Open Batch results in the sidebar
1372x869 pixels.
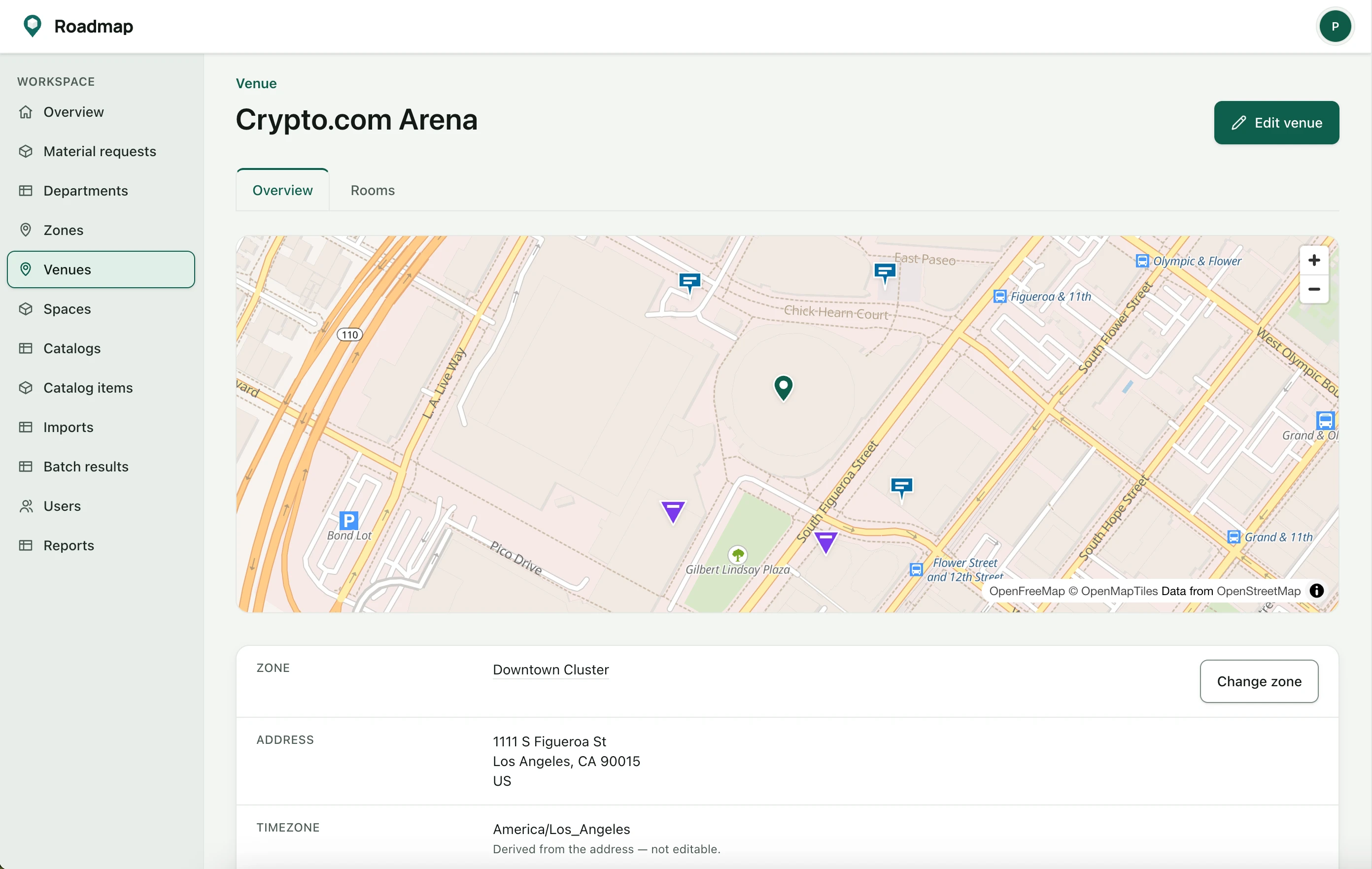101,467
